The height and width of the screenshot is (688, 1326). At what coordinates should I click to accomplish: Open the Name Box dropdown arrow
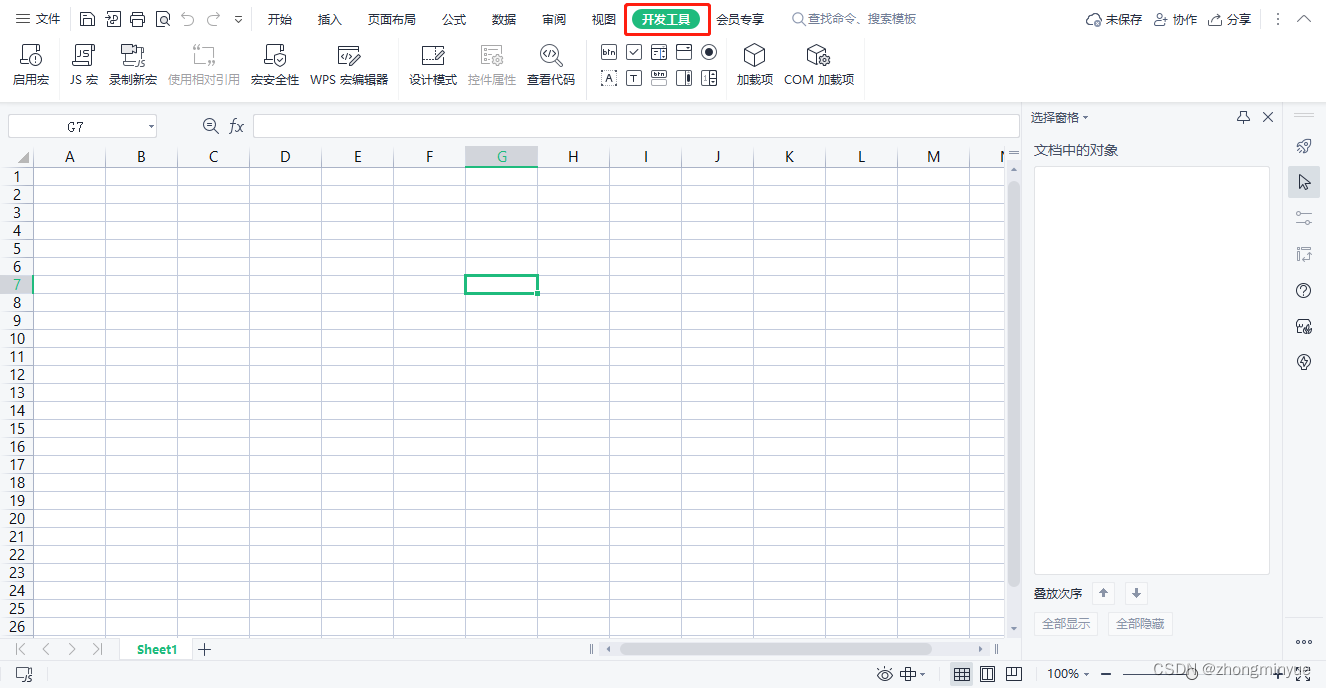click(x=151, y=126)
